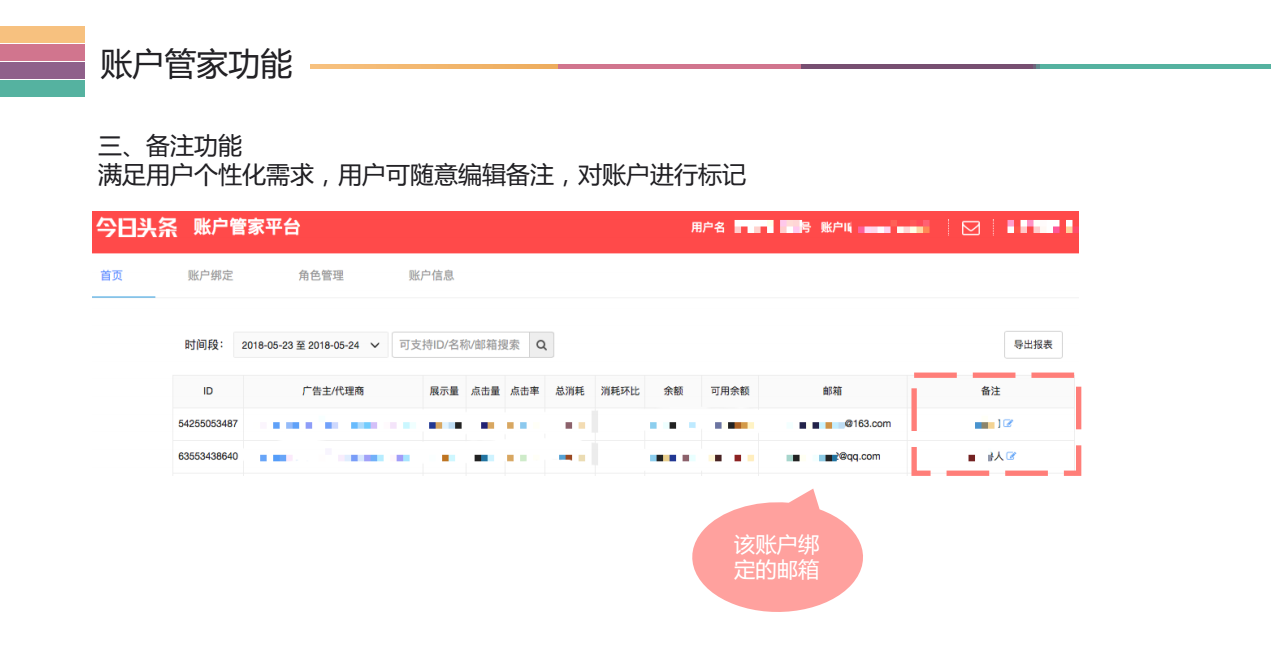This screenshot has height=667, width=1271.
Task: Click the magnifier search icon
Action: click(x=540, y=344)
